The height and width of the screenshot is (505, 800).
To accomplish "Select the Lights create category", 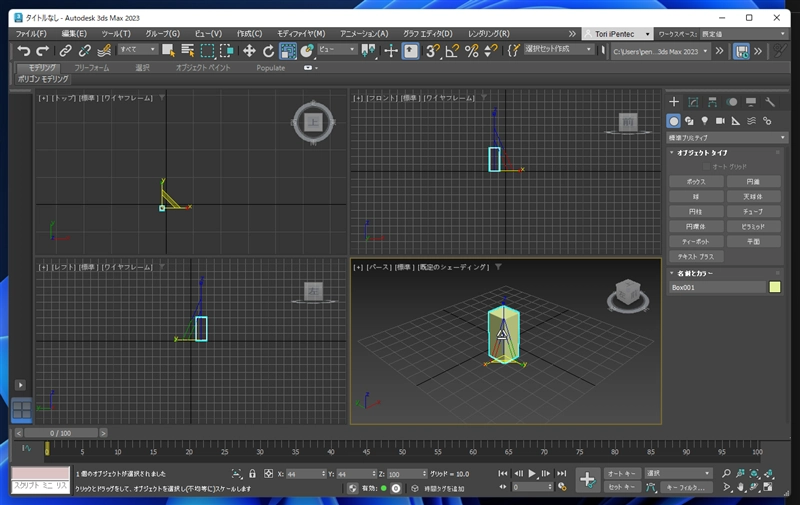I will [705, 121].
